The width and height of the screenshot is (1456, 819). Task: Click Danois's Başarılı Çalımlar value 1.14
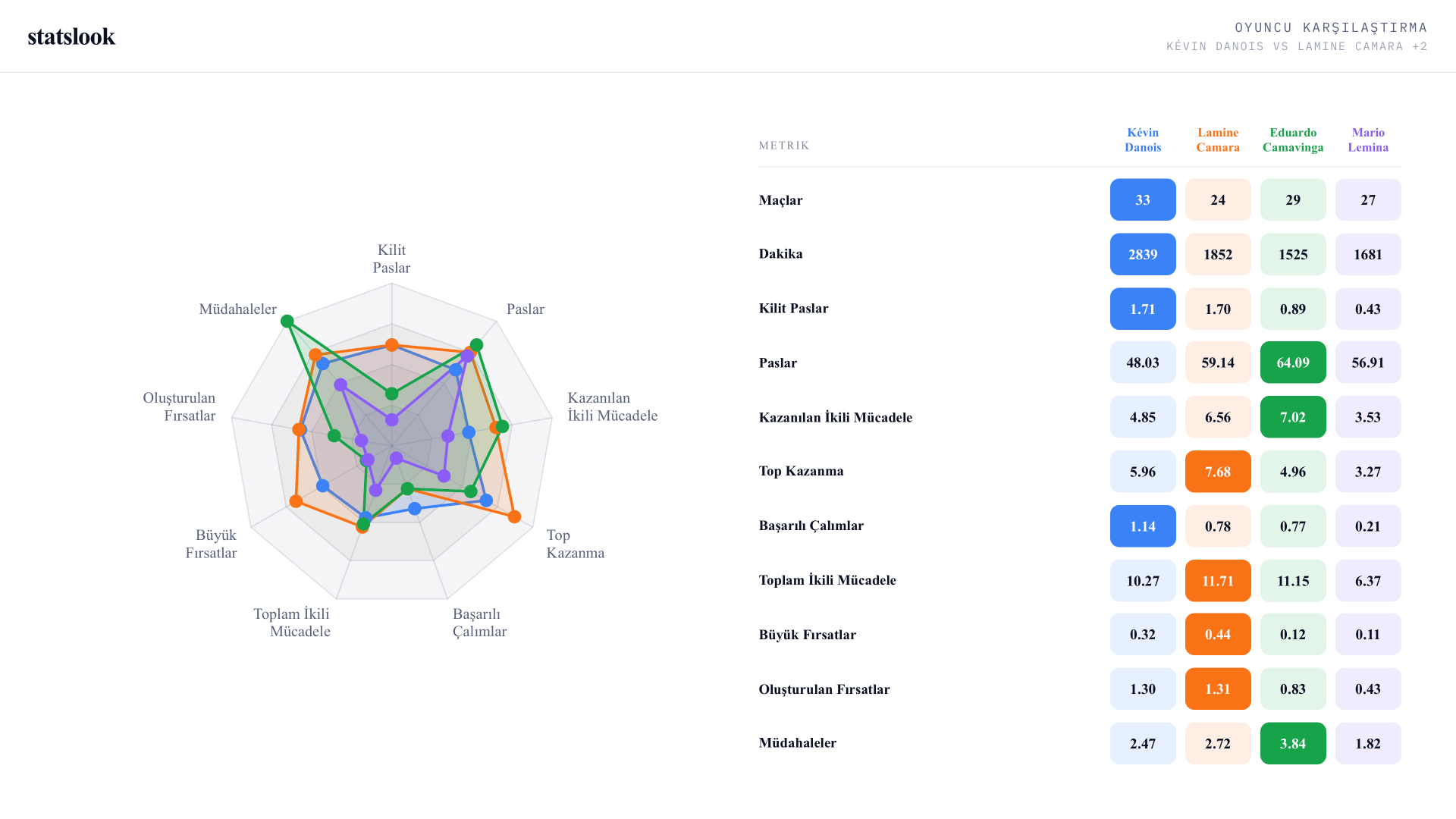[1143, 526]
